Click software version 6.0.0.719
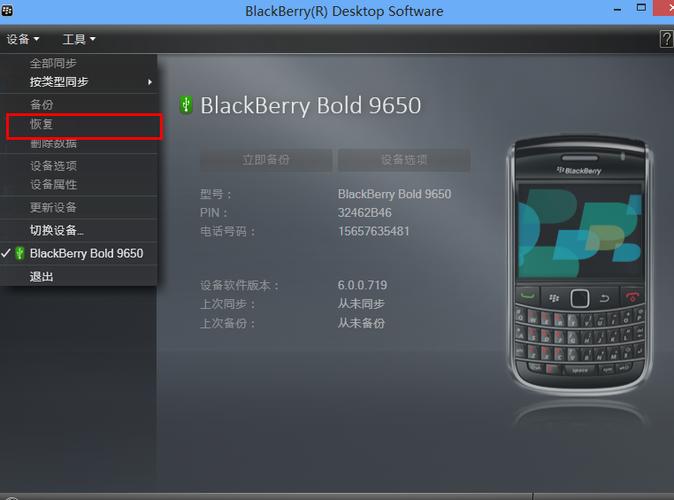The width and height of the screenshot is (674, 500). coord(362,285)
